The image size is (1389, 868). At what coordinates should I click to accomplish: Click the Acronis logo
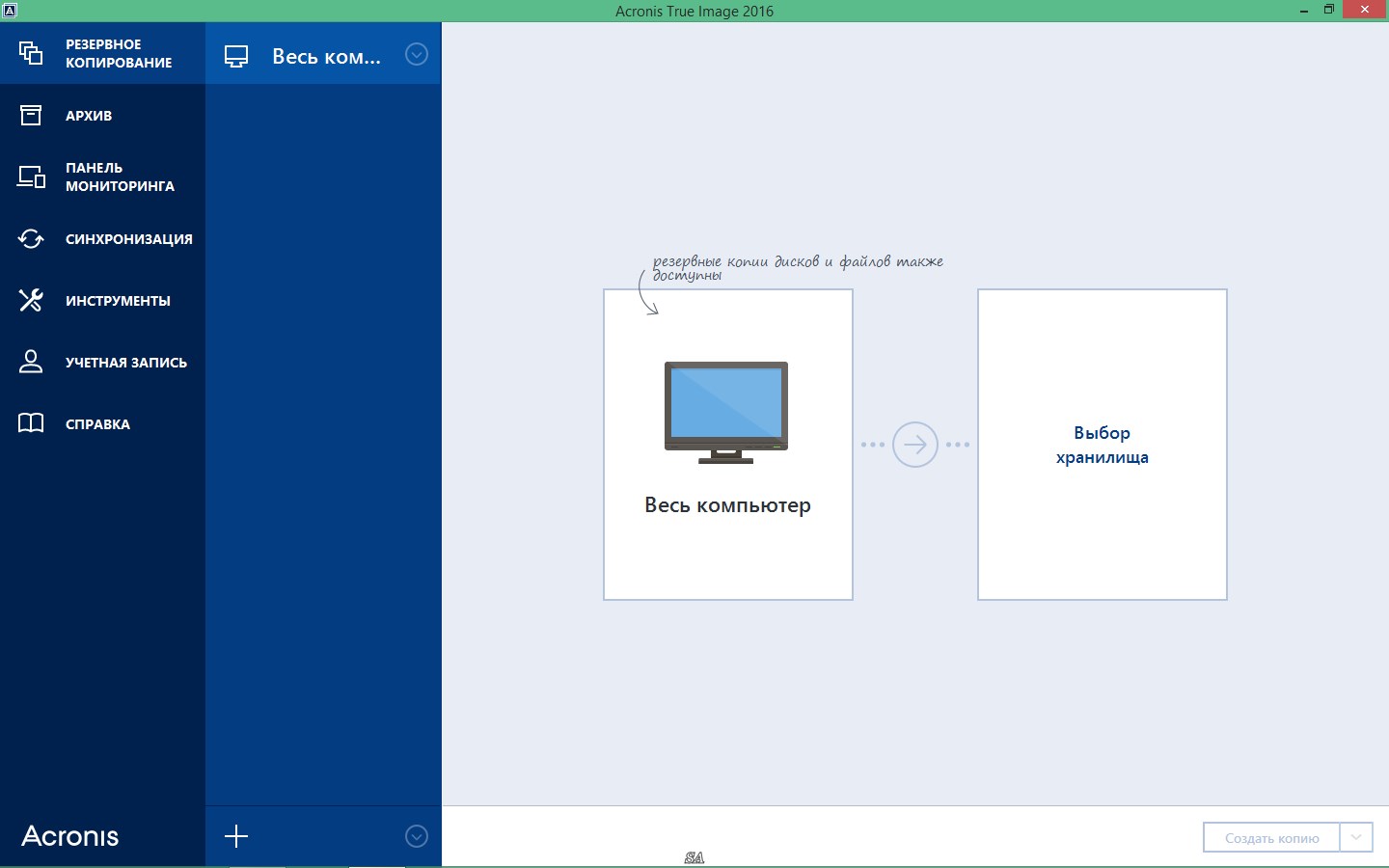[x=70, y=836]
